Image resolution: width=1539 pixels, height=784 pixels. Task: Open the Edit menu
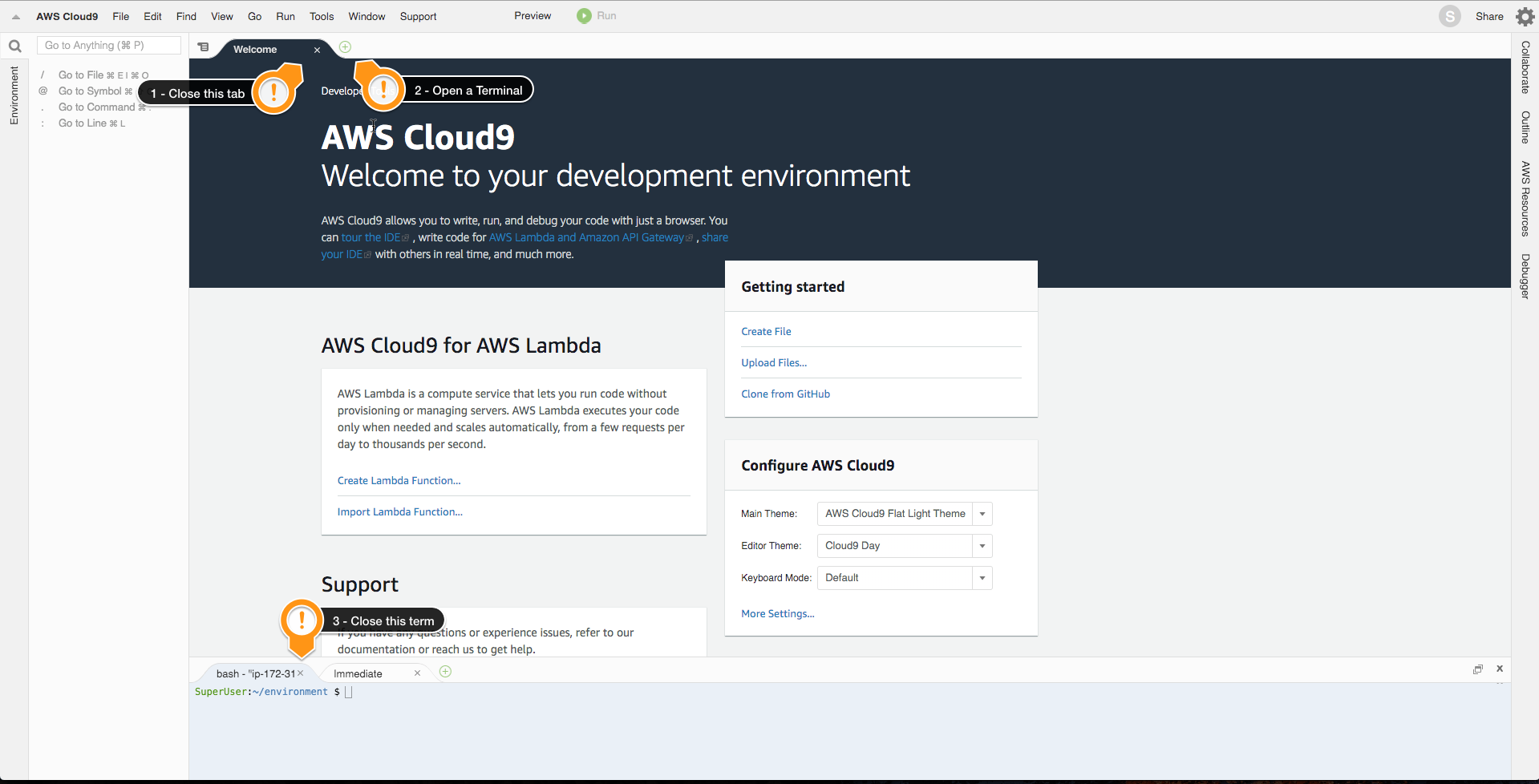coord(152,16)
